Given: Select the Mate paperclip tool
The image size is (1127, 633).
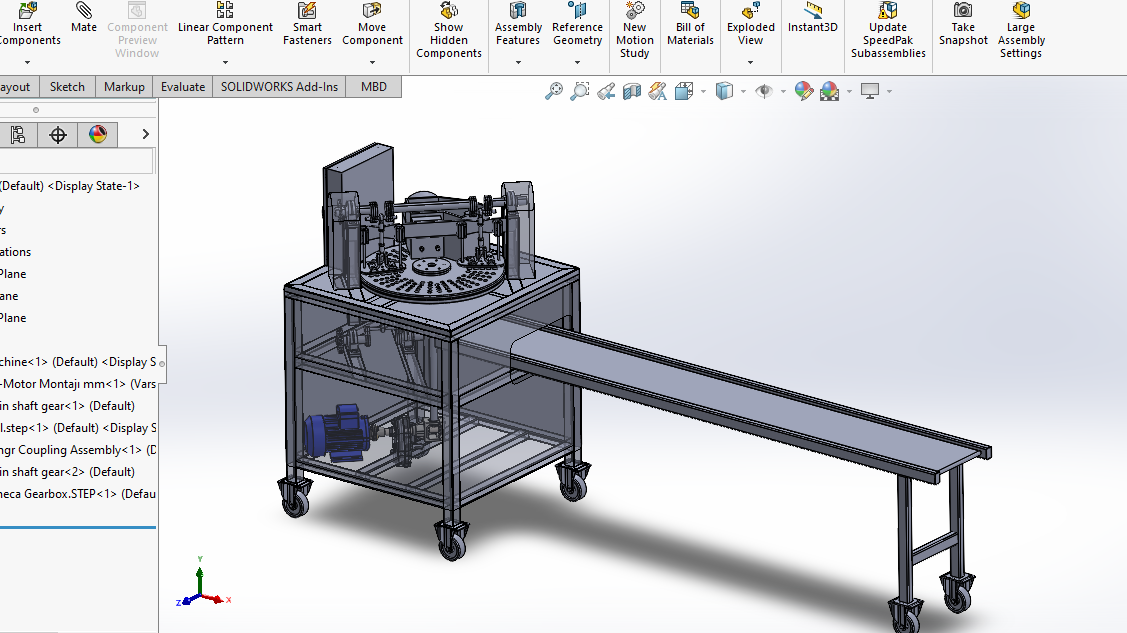Looking at the screenshot, I should 83,18.
